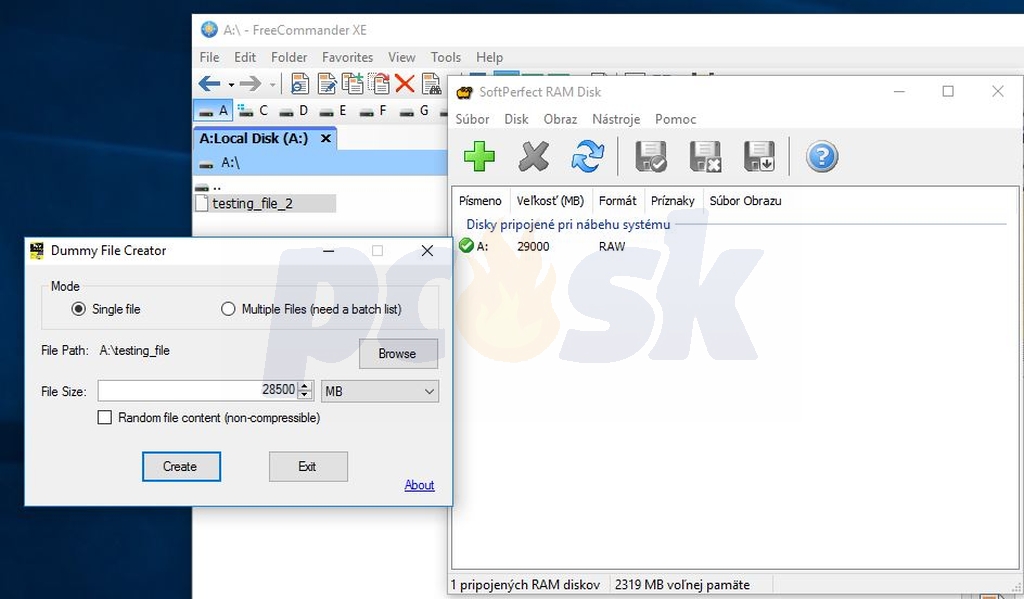
Task: Click the File Size spinner arrows
Action: [305, 391]
